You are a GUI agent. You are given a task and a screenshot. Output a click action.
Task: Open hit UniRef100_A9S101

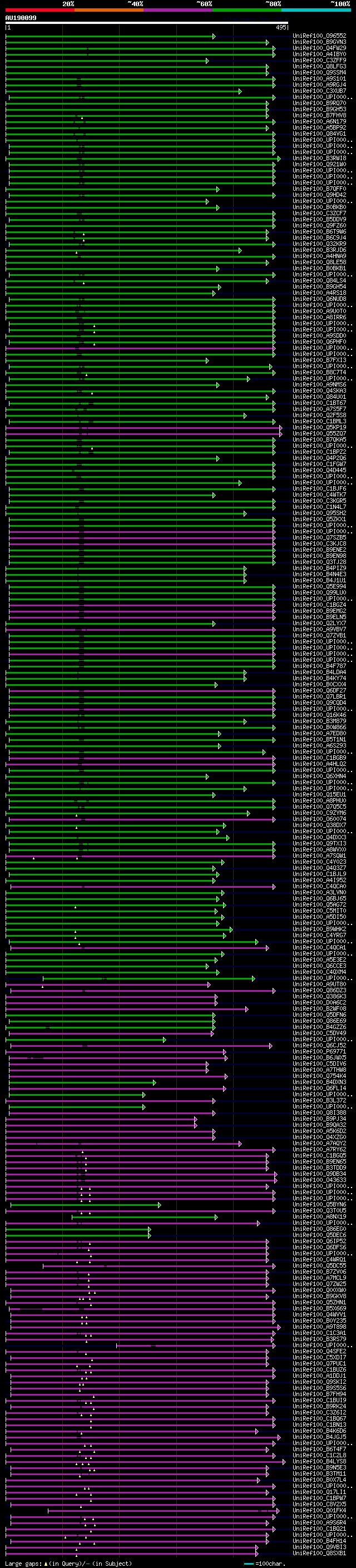pos(319,79)
